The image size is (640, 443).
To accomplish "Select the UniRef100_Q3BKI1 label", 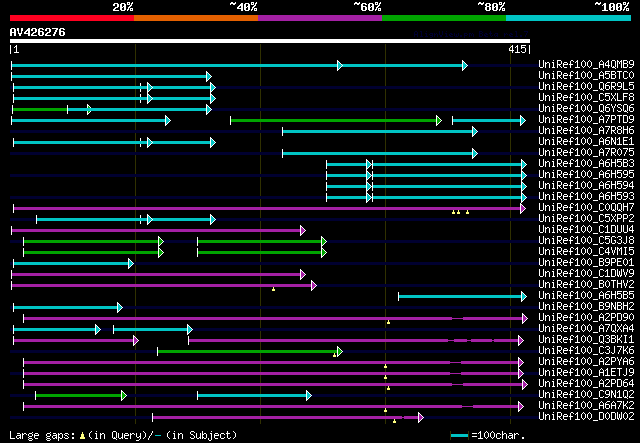I will tap(586, 340).
